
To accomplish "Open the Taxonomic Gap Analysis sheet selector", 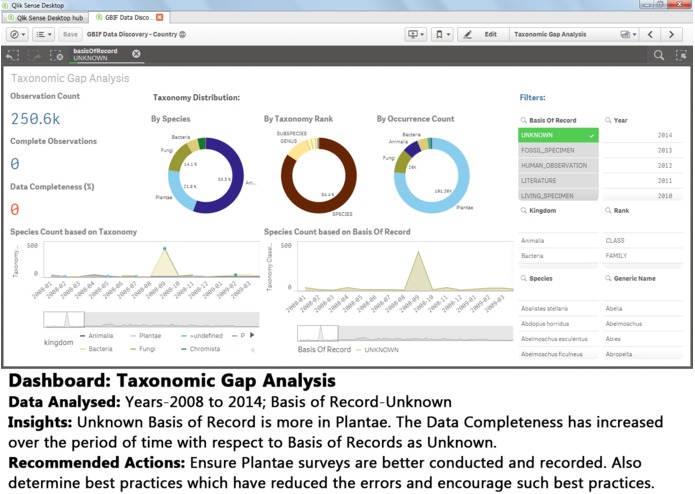I will [x=574, y=34].
